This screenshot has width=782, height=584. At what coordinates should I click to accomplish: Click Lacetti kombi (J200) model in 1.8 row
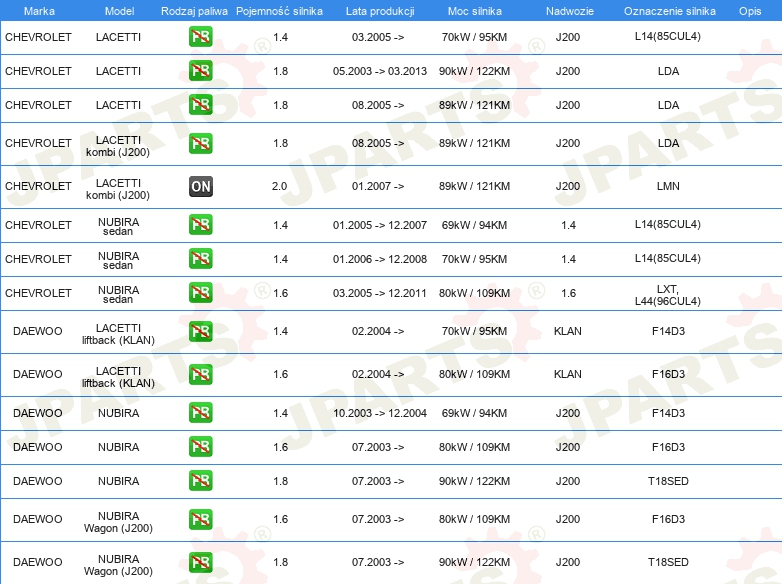point(118,146)
